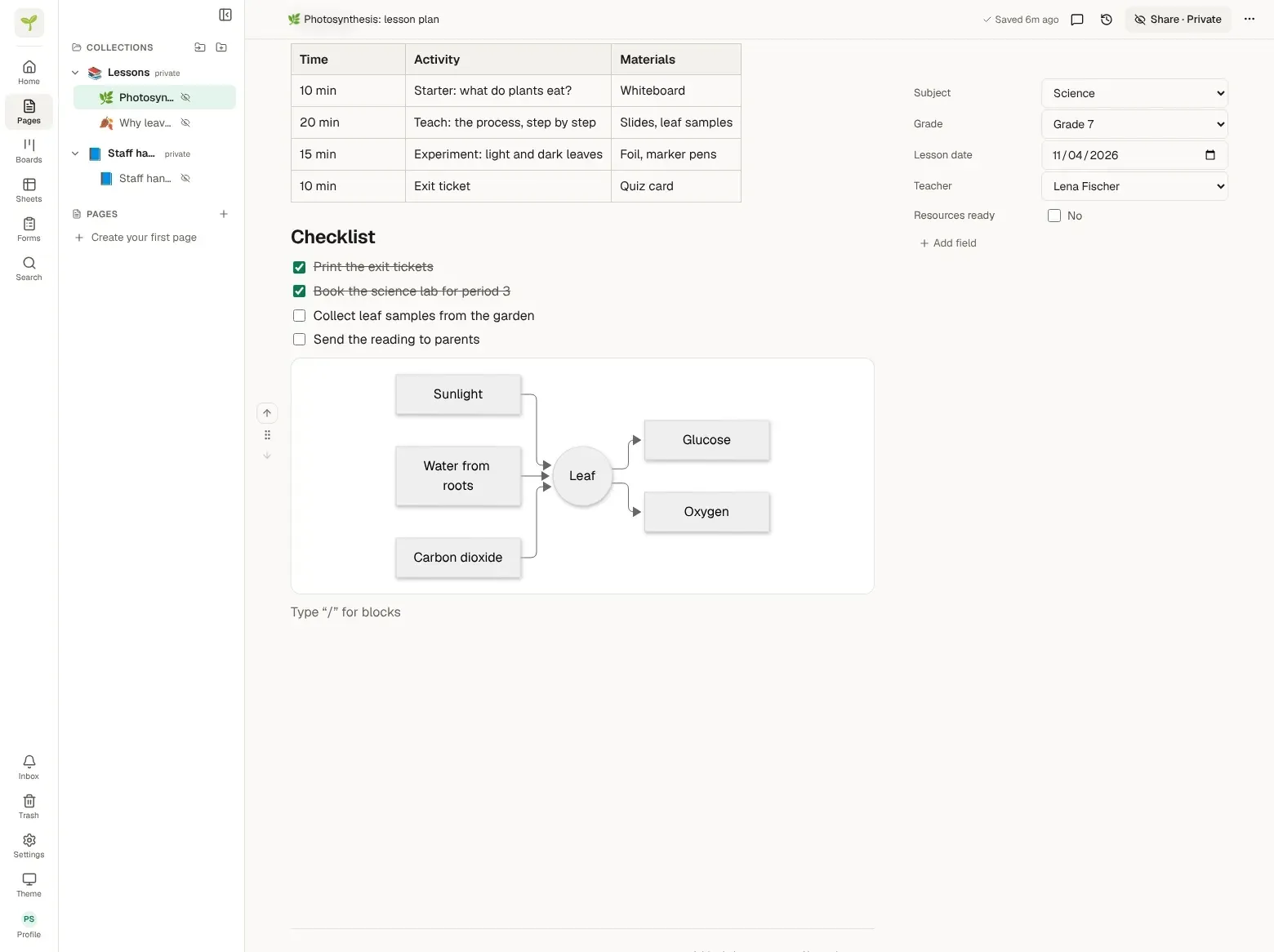
Task: Open the 'Staff han...' page
Action: coord(145,178)
